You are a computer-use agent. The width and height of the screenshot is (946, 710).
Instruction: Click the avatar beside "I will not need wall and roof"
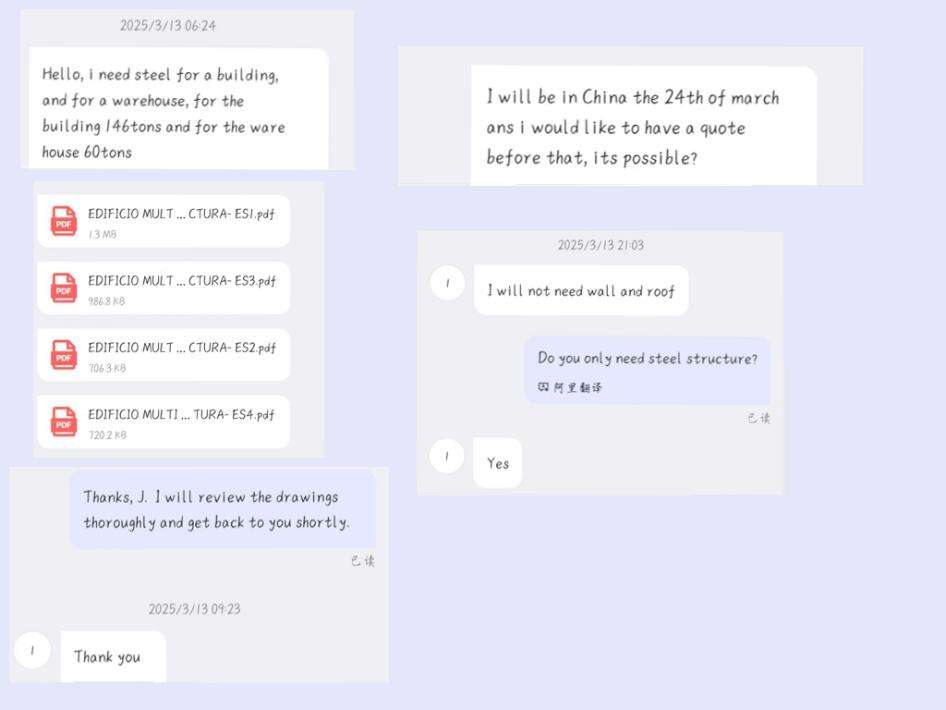[x=447, y=283]
